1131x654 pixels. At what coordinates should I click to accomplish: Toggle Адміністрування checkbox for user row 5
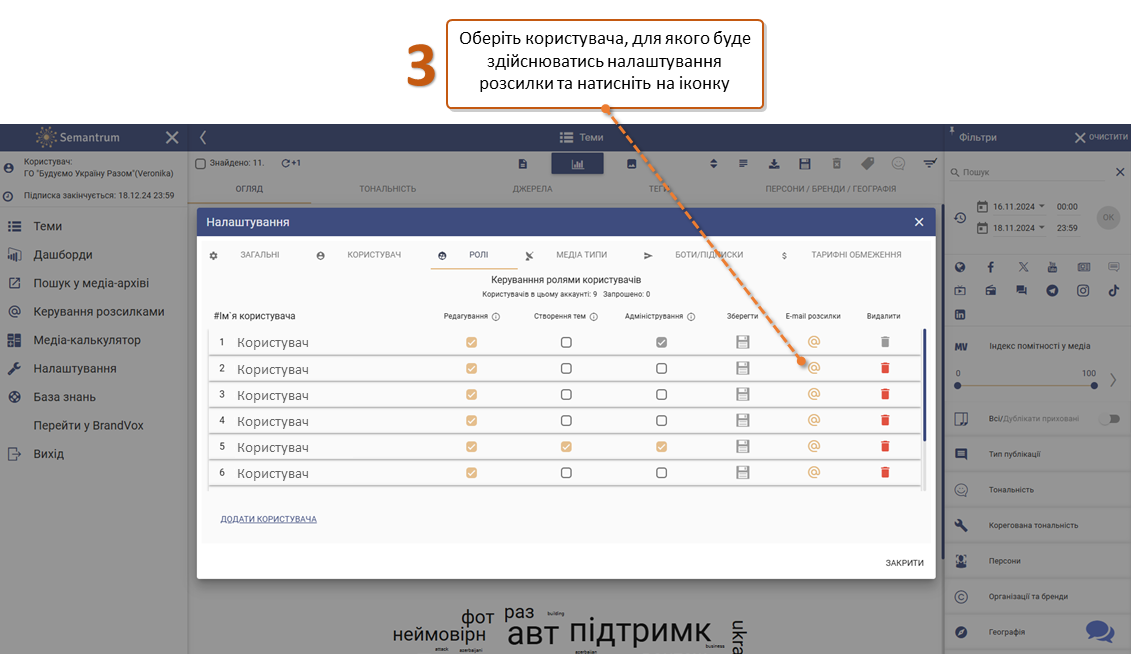coord(661,447)
